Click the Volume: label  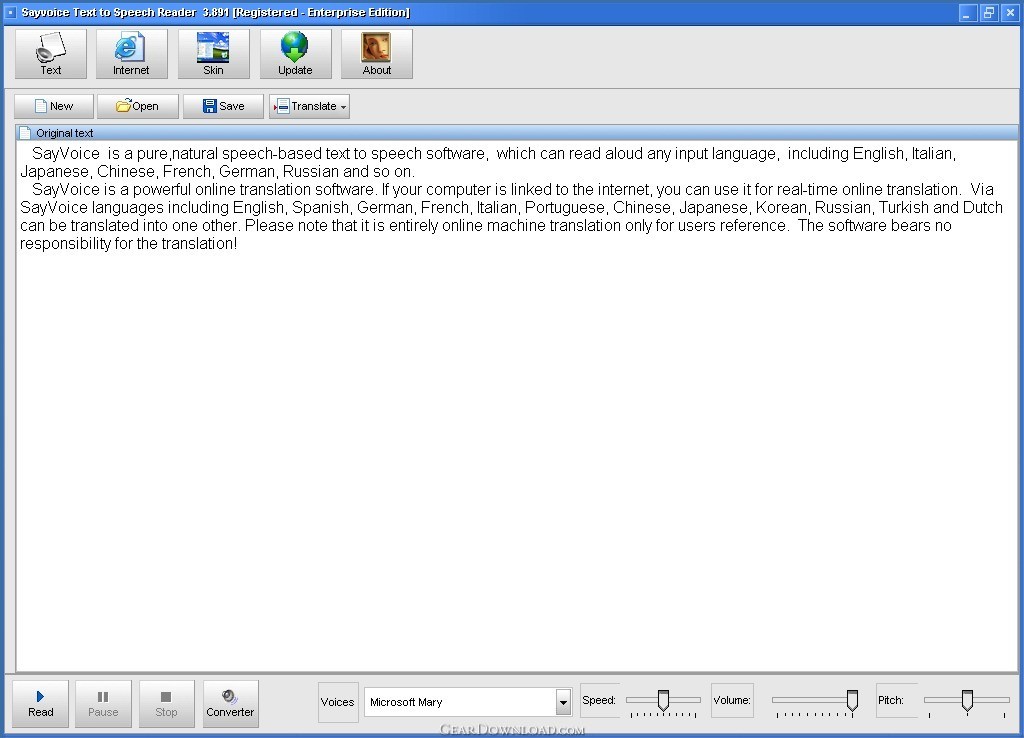(732, 700)
